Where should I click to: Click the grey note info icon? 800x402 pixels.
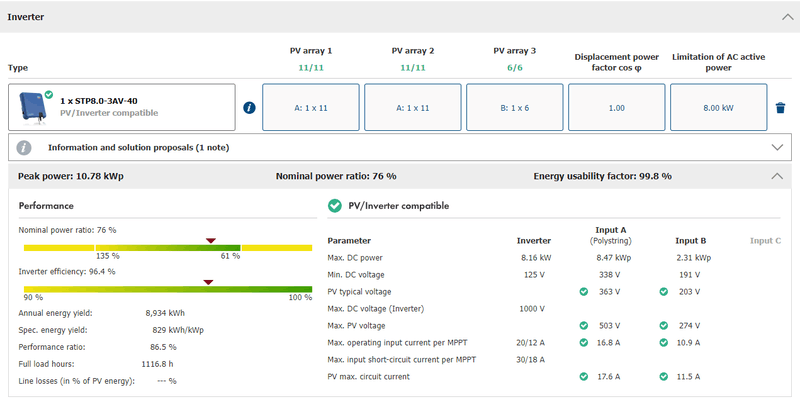25,147
